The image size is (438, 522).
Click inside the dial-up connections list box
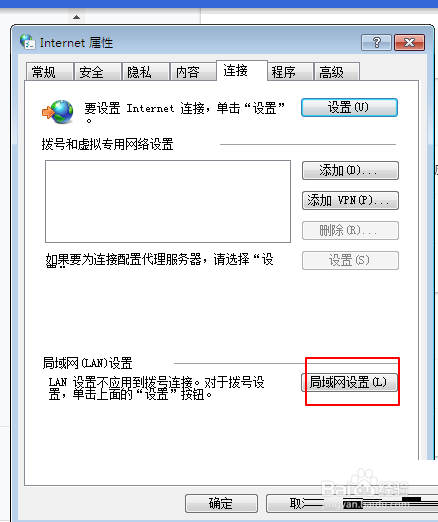coord(168,201)
